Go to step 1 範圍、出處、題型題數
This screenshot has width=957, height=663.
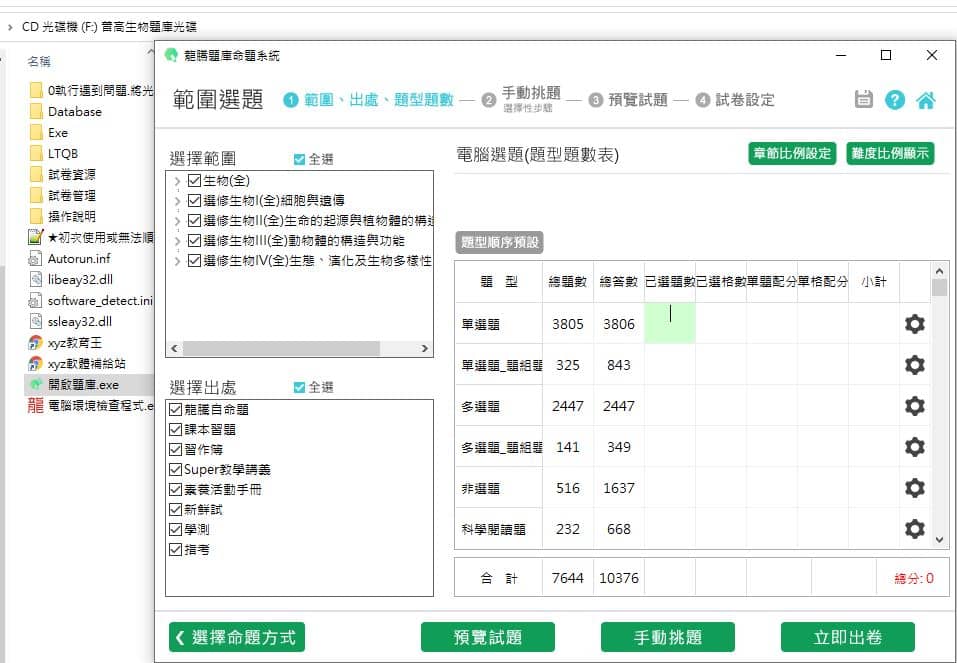pos(369,100)
